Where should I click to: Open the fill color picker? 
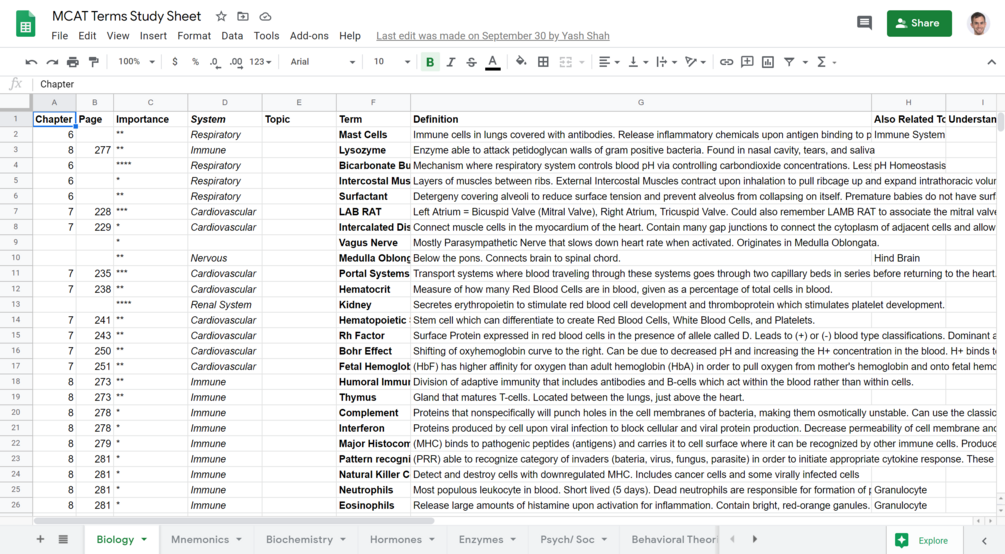tap(521, 62)
